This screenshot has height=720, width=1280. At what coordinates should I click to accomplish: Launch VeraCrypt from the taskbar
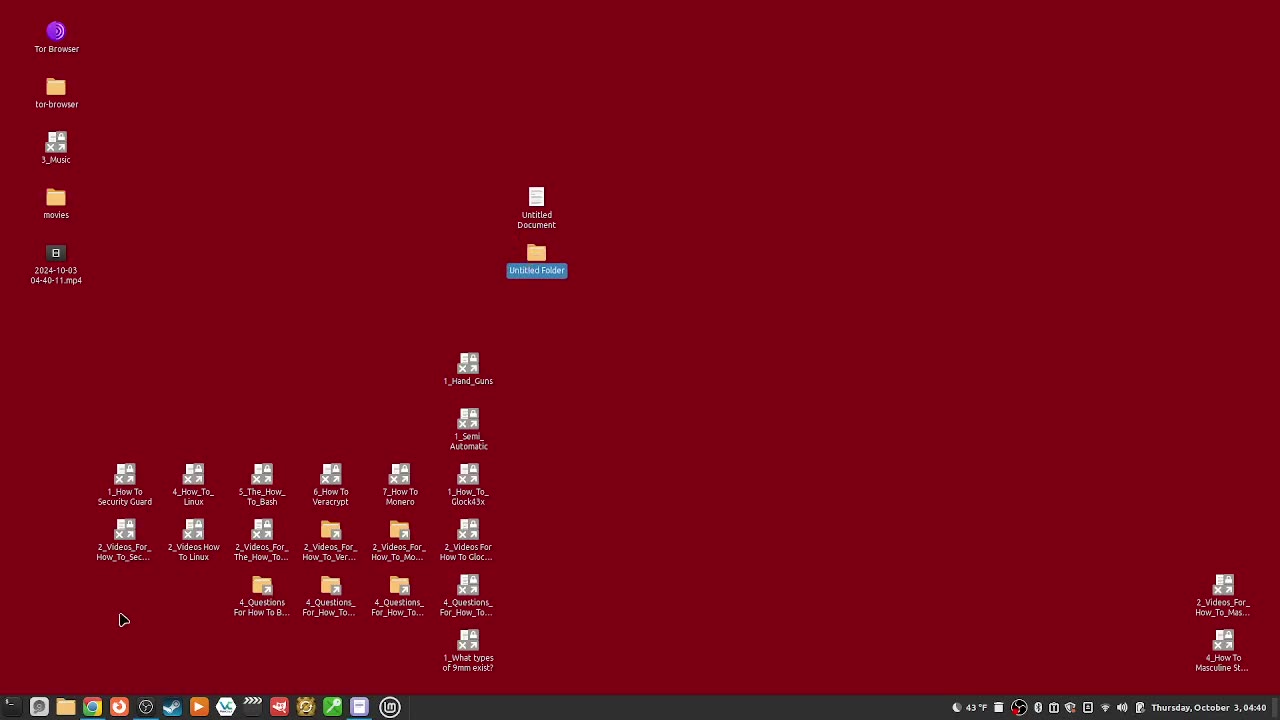tap(226, 707)
